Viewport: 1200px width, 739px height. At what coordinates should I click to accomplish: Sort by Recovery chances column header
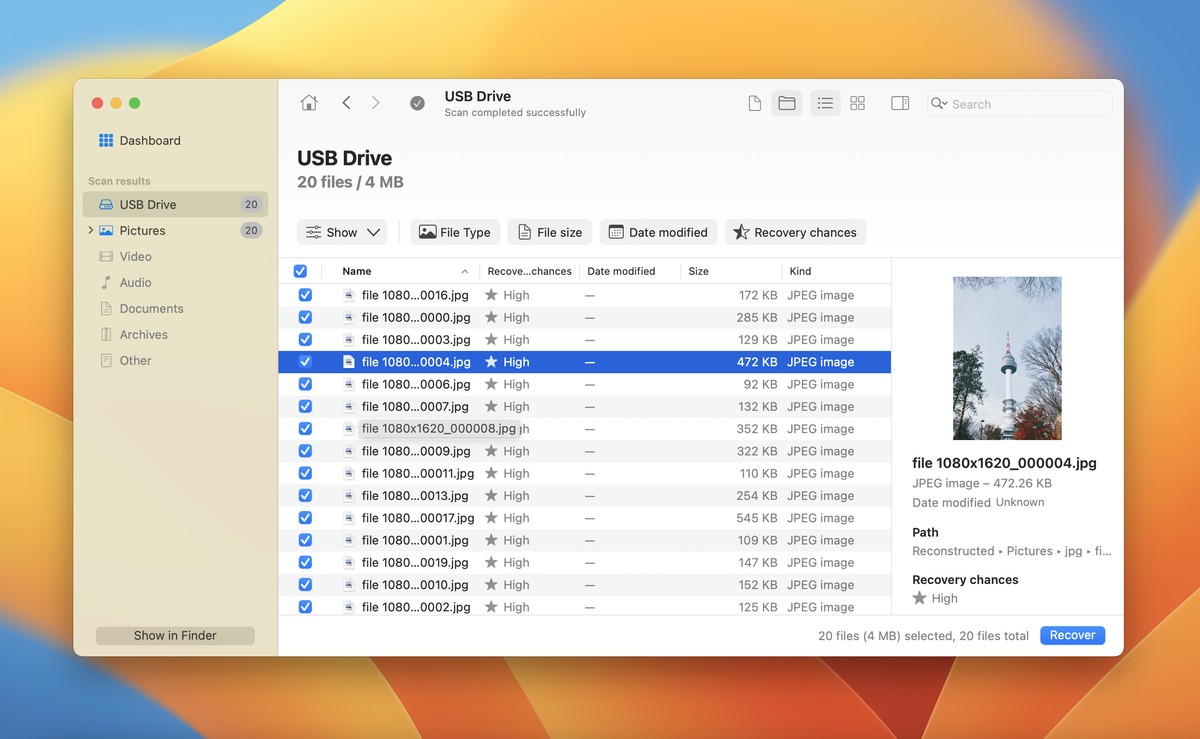click(x=529, y=271)
